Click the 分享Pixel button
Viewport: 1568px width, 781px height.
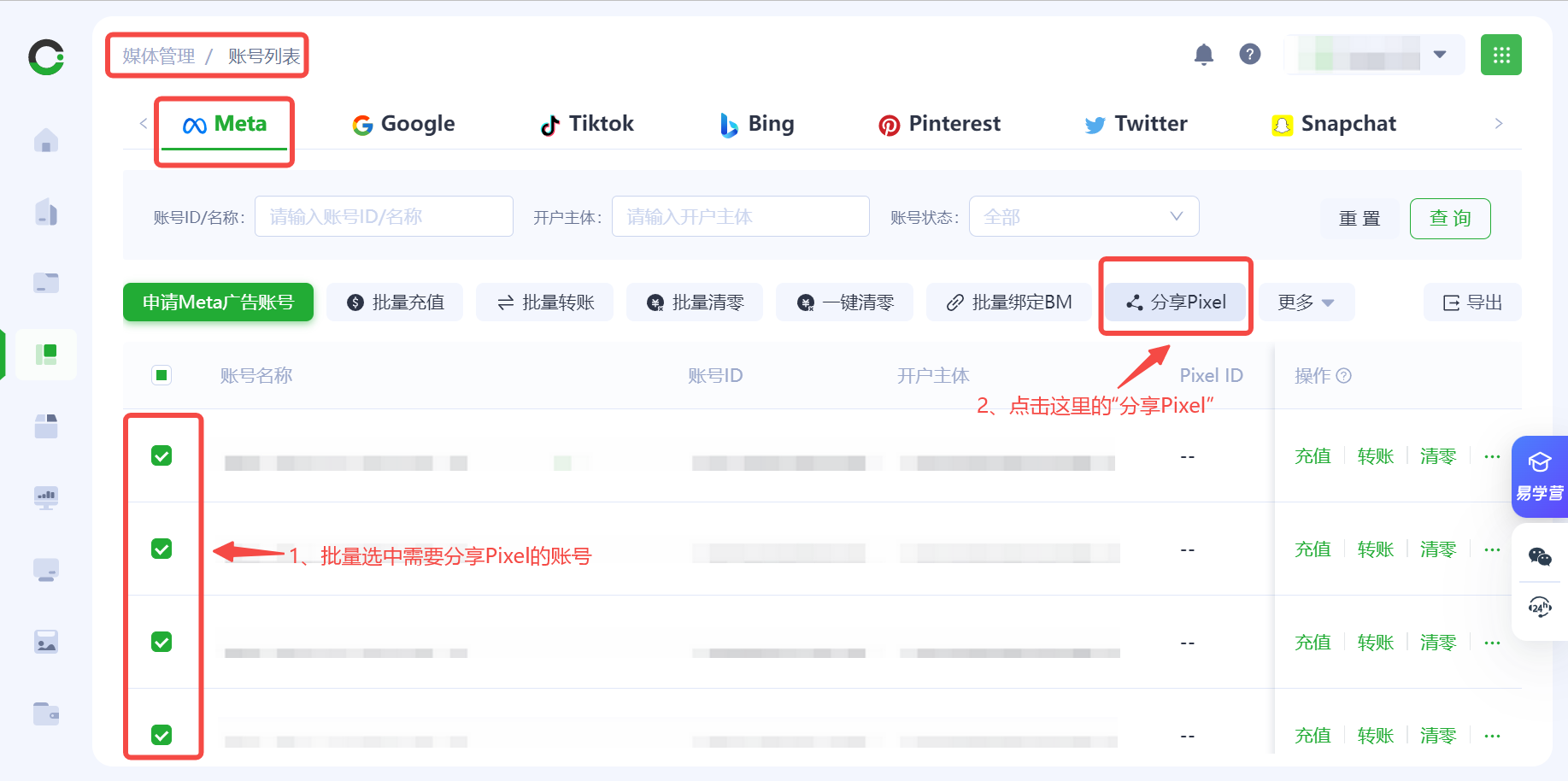[x=1176, y=302]
